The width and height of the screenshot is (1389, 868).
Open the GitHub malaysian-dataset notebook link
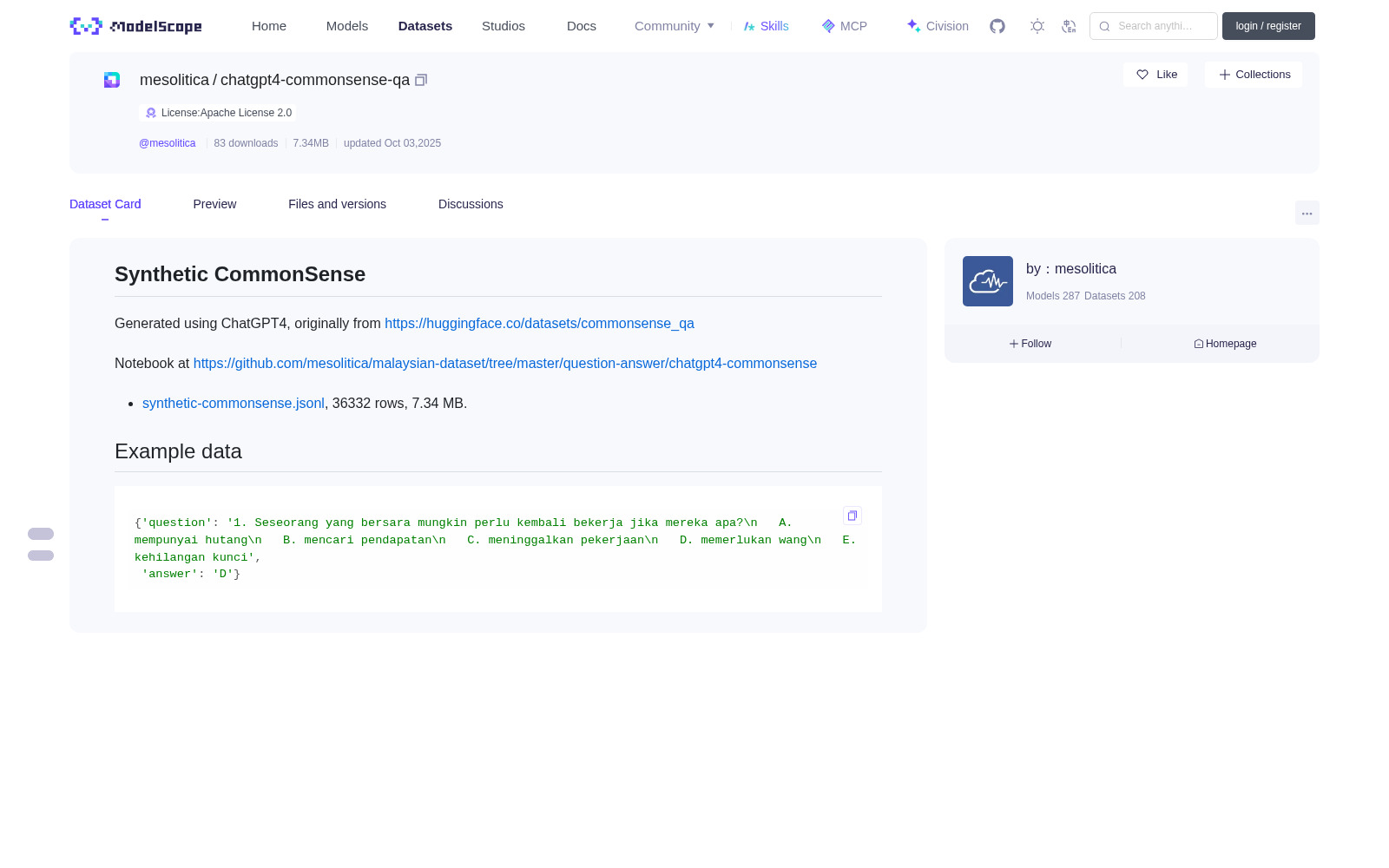(505, 363)
